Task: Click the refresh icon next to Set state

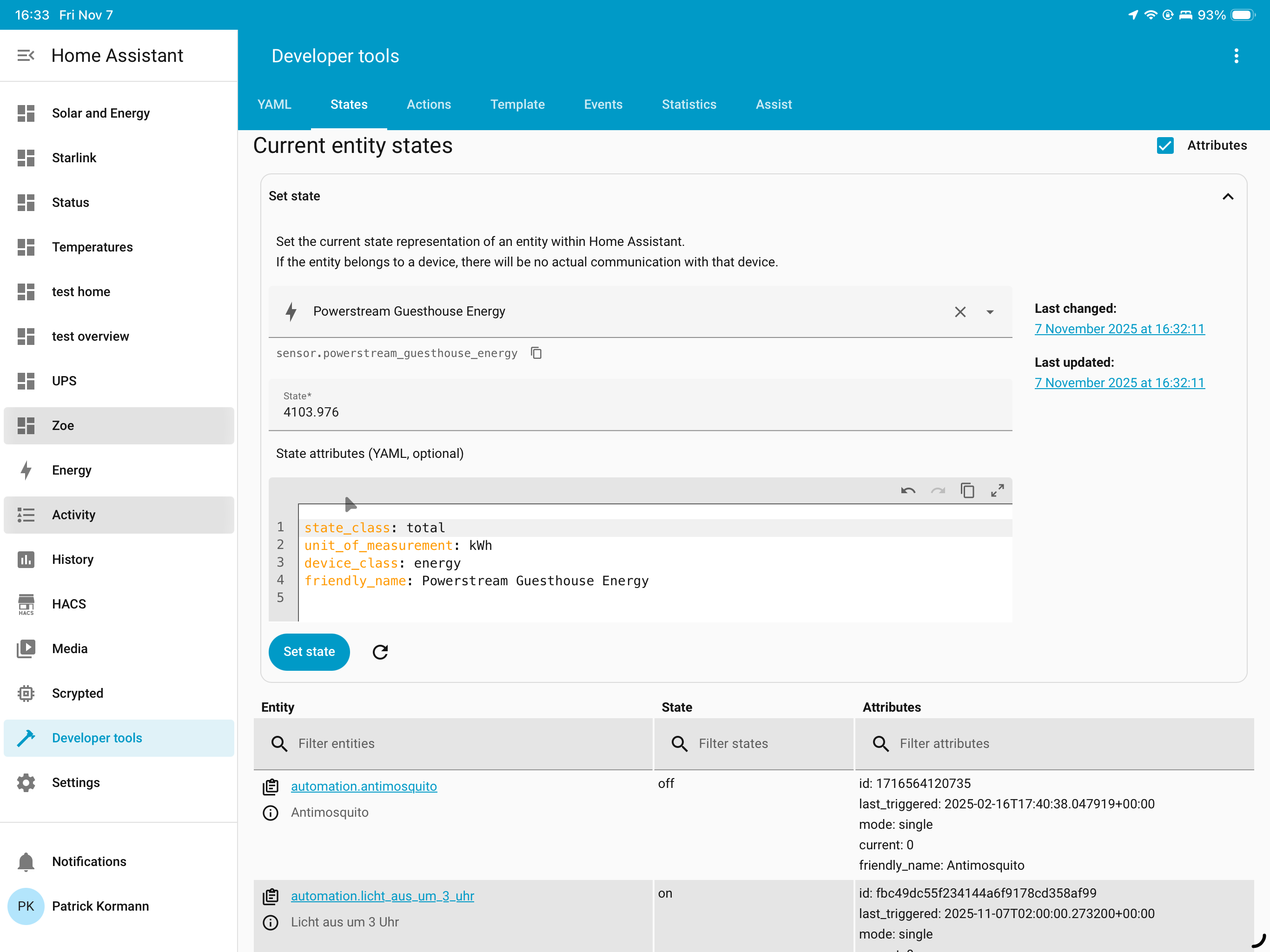Action: tap(380, 652)
